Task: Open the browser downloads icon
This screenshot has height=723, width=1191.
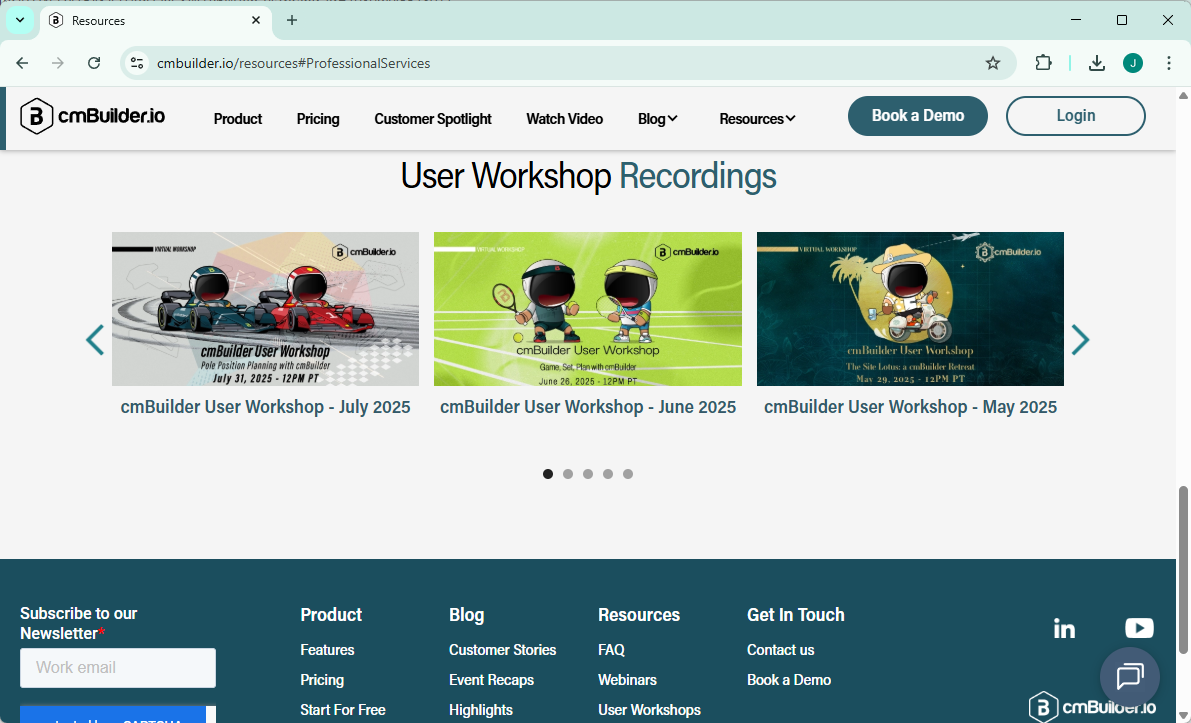Action: pos(1096,63)
